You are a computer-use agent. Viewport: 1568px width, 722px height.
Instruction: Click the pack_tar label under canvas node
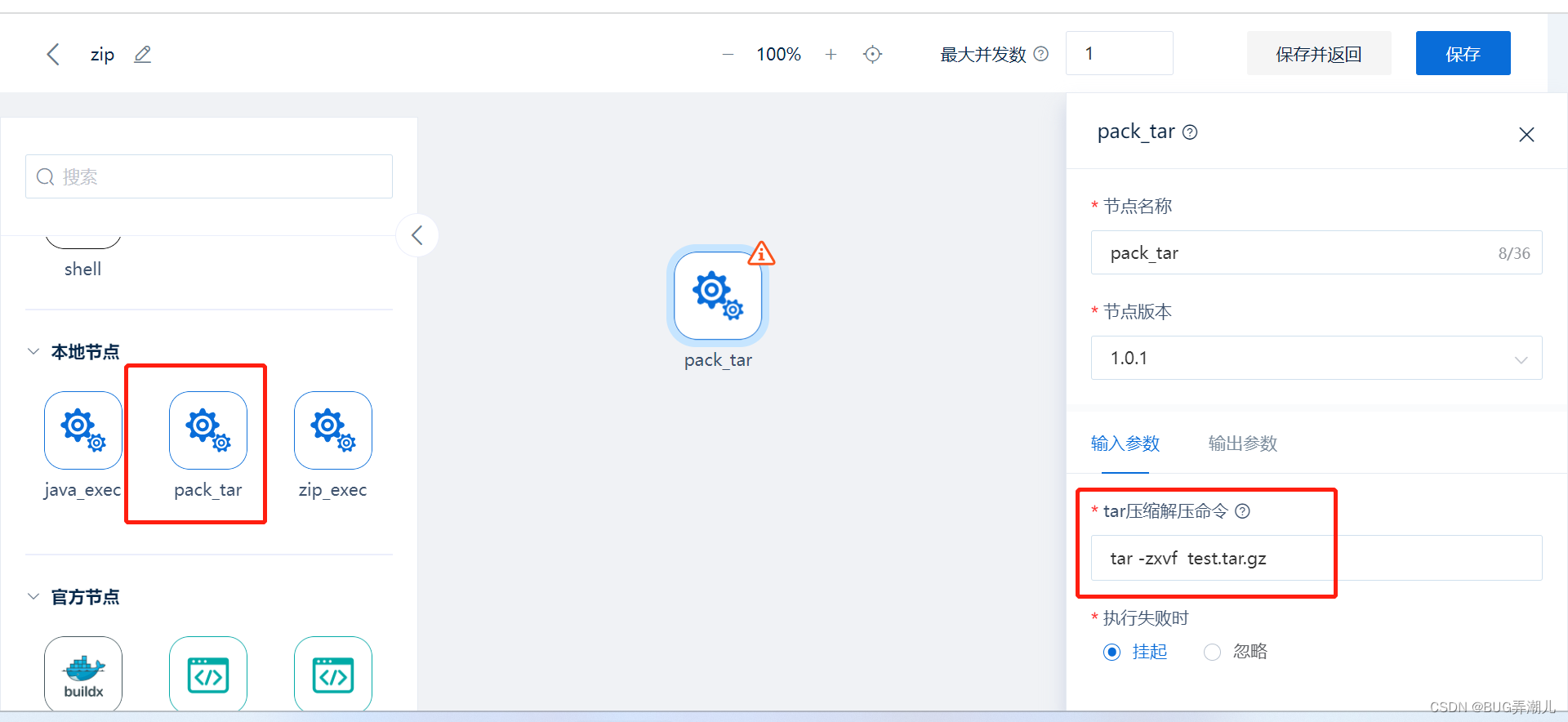click(x=718, y=360)
